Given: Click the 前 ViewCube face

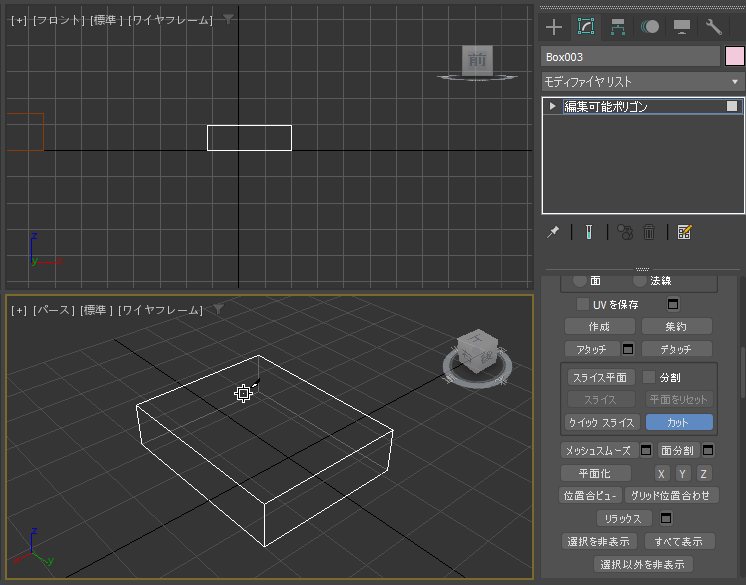Looking at the screenshot, I should coord(477,60).
